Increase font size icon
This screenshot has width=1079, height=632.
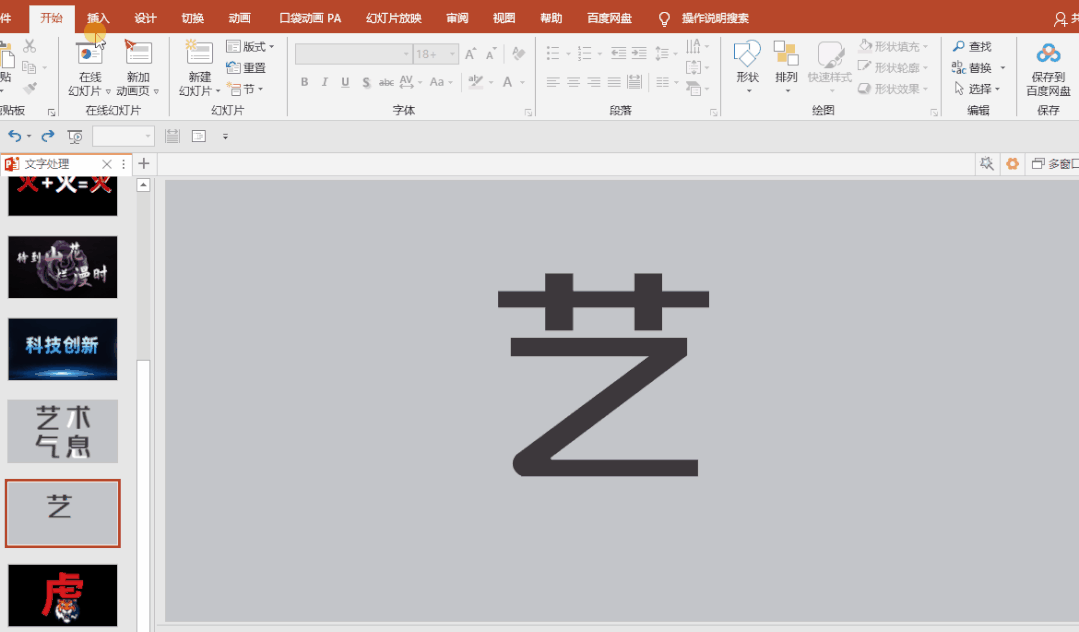click(x=471, y=54)
